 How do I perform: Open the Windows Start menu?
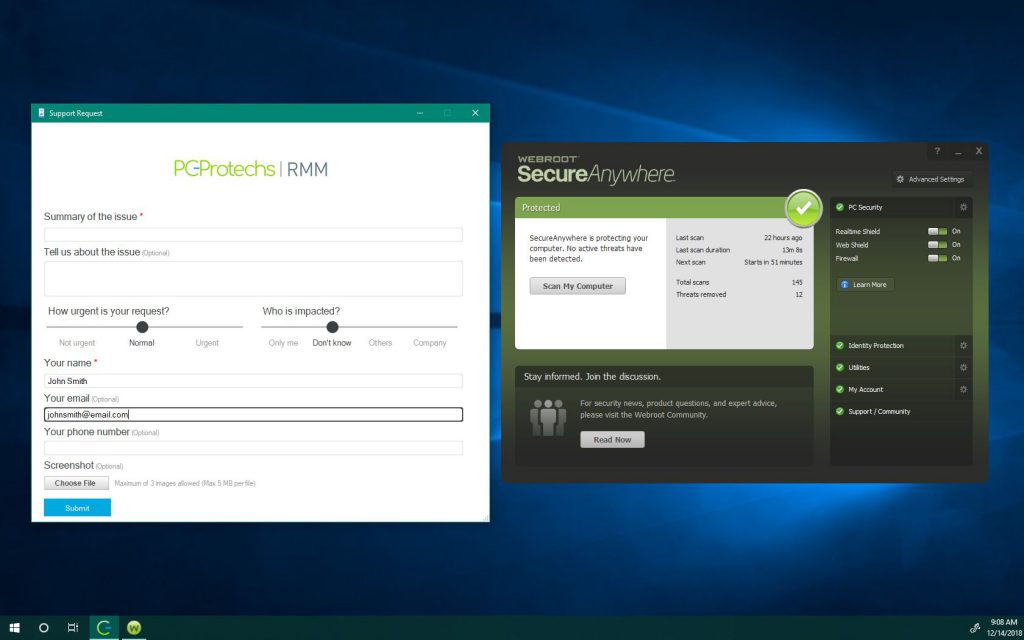[x=14, y=628]
